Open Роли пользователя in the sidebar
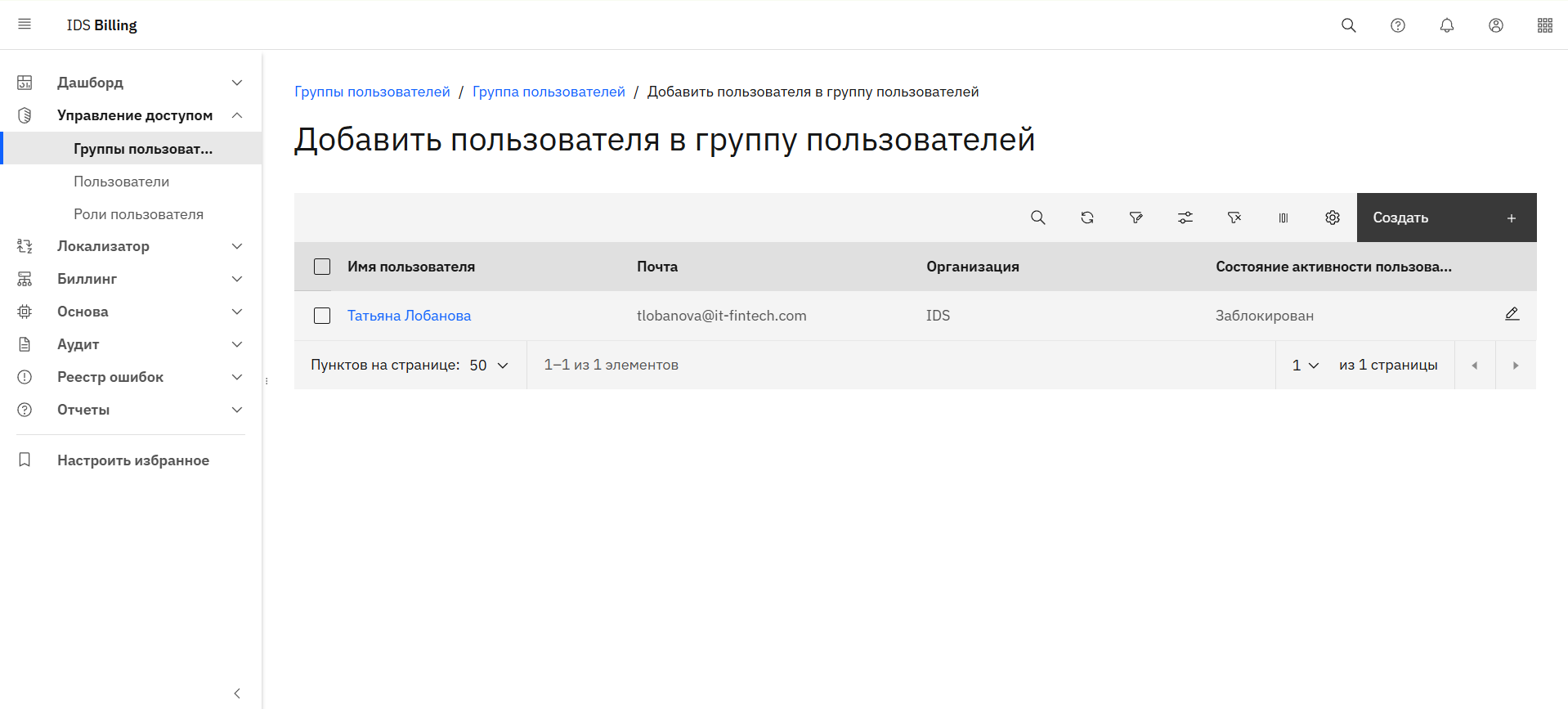 [x=138, y=214]
